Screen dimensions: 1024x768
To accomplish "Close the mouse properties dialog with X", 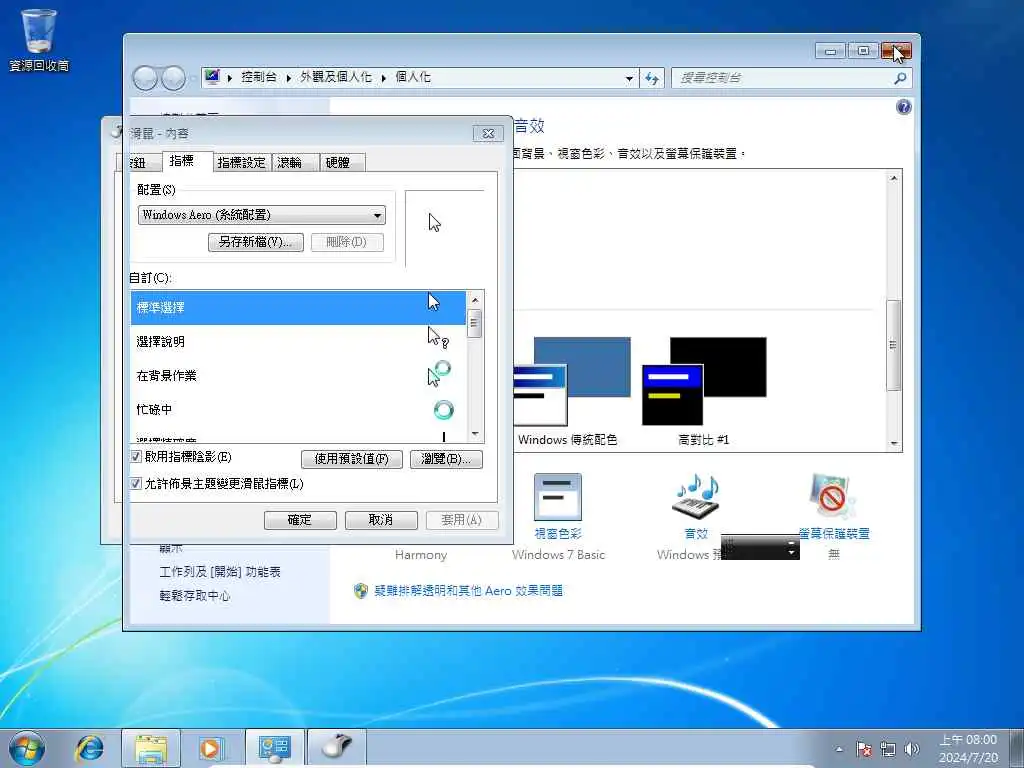I will pos(488,134).
